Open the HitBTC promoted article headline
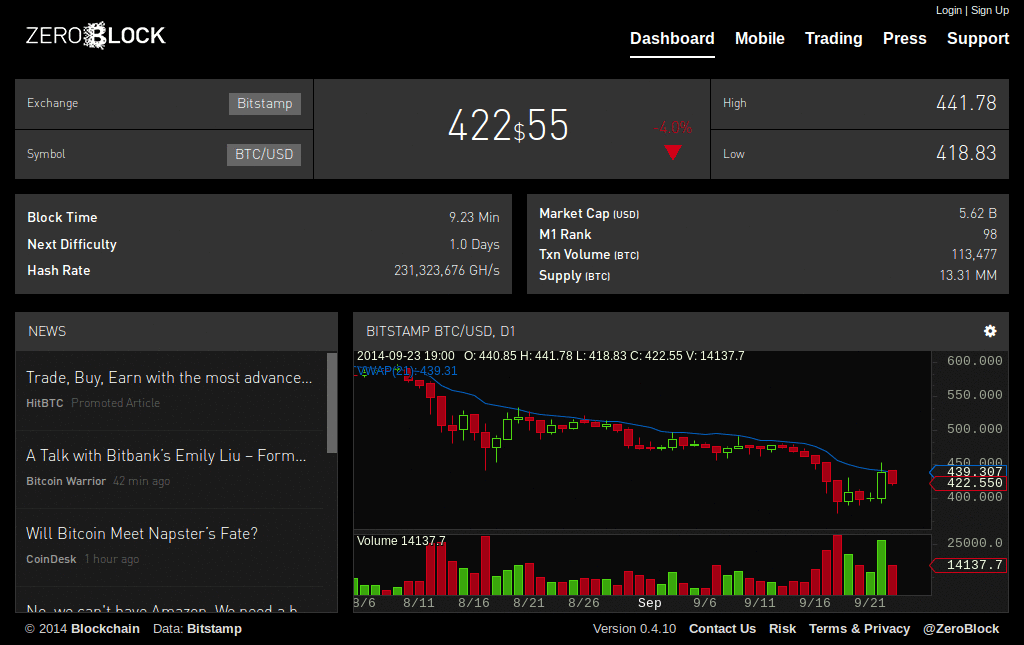 click(169, 377)
